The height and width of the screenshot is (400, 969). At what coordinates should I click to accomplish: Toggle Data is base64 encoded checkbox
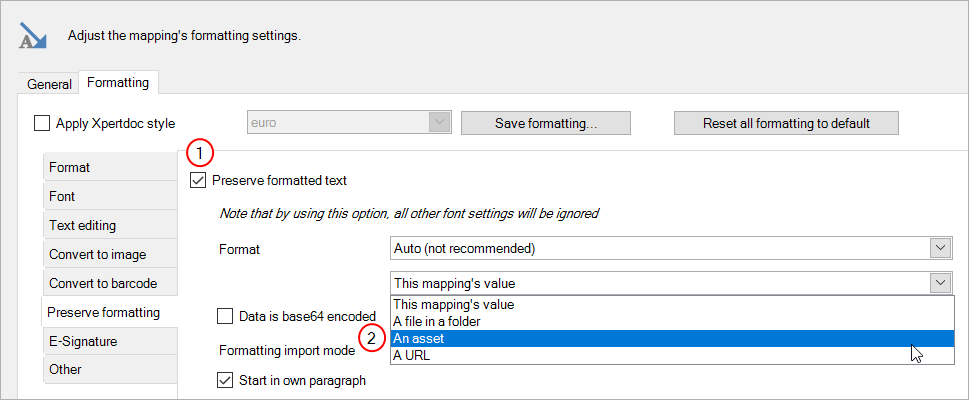pyautogui.click(x=226, y=316)
